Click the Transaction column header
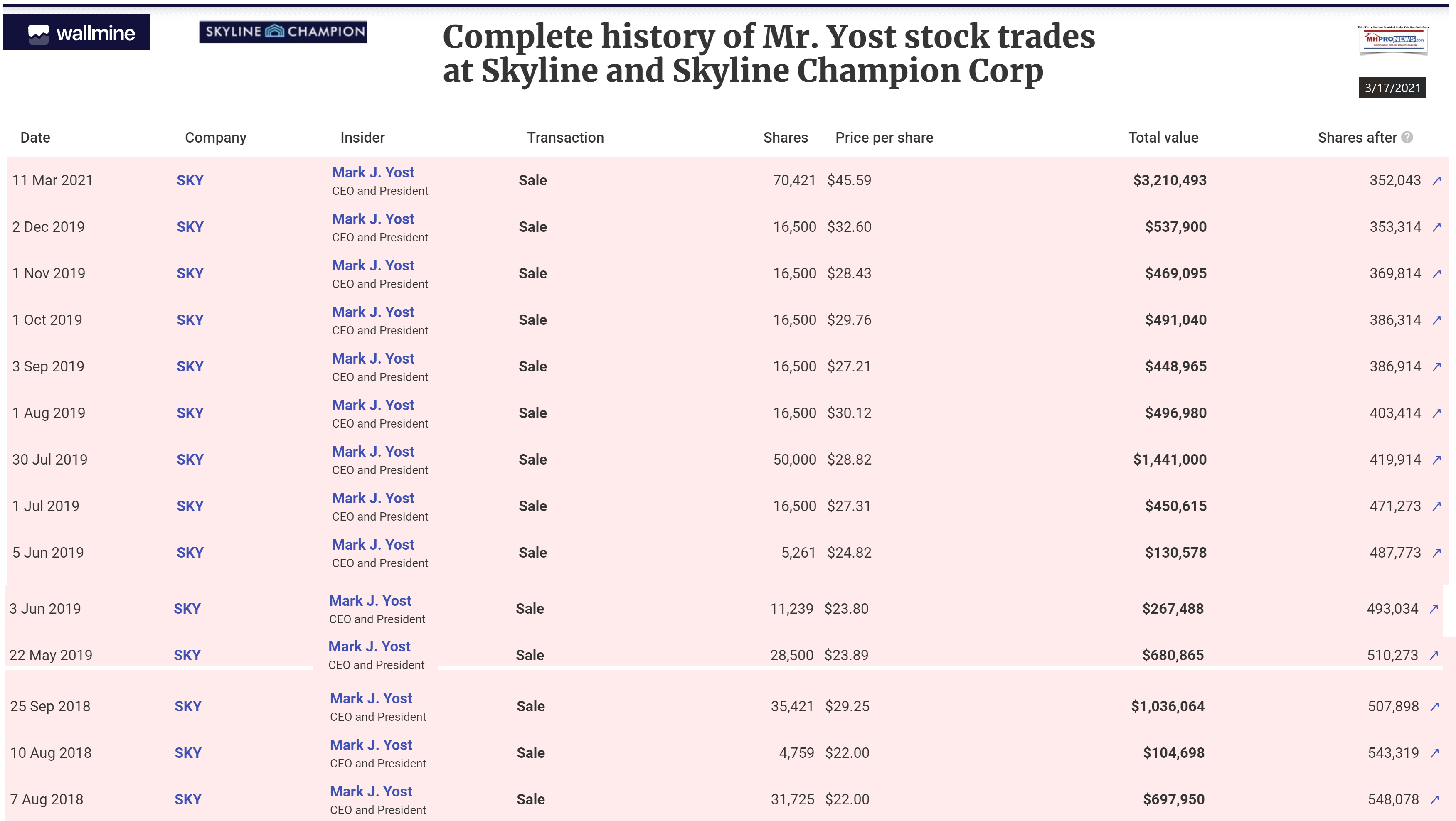 click(565, 137)
